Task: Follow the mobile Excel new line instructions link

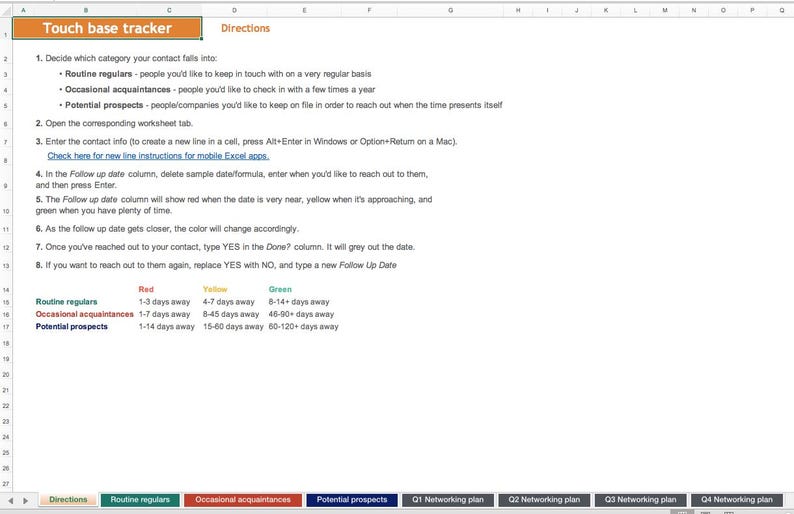Action: tap(158, 156)
